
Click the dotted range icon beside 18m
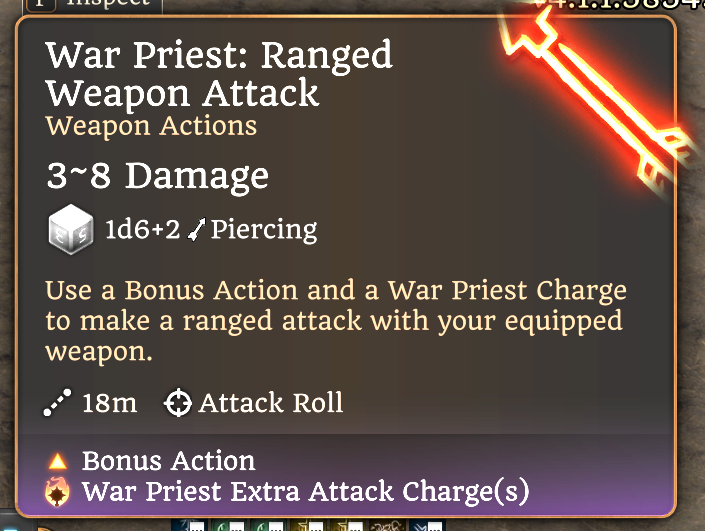point(57,402)
